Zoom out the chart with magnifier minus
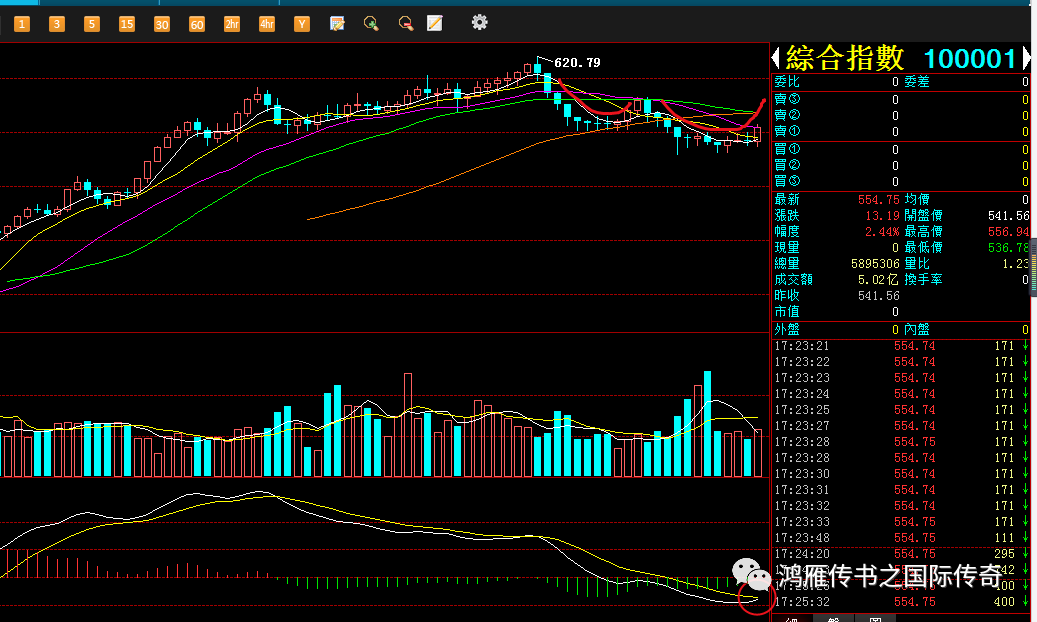This screenshot has width=1037, height=622. click(x=406, y=24)
